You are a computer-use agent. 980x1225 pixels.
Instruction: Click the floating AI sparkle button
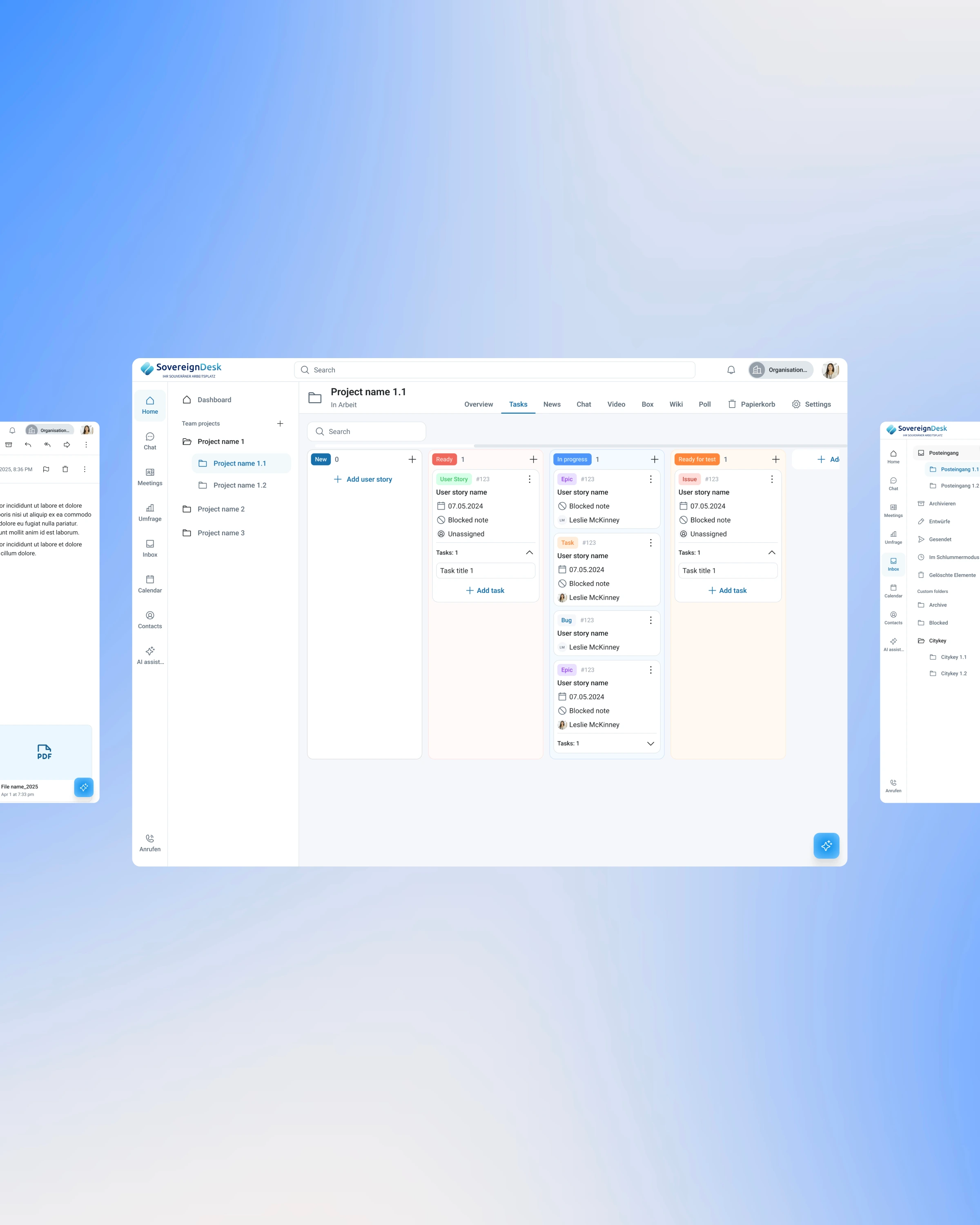tap(826, 846)
